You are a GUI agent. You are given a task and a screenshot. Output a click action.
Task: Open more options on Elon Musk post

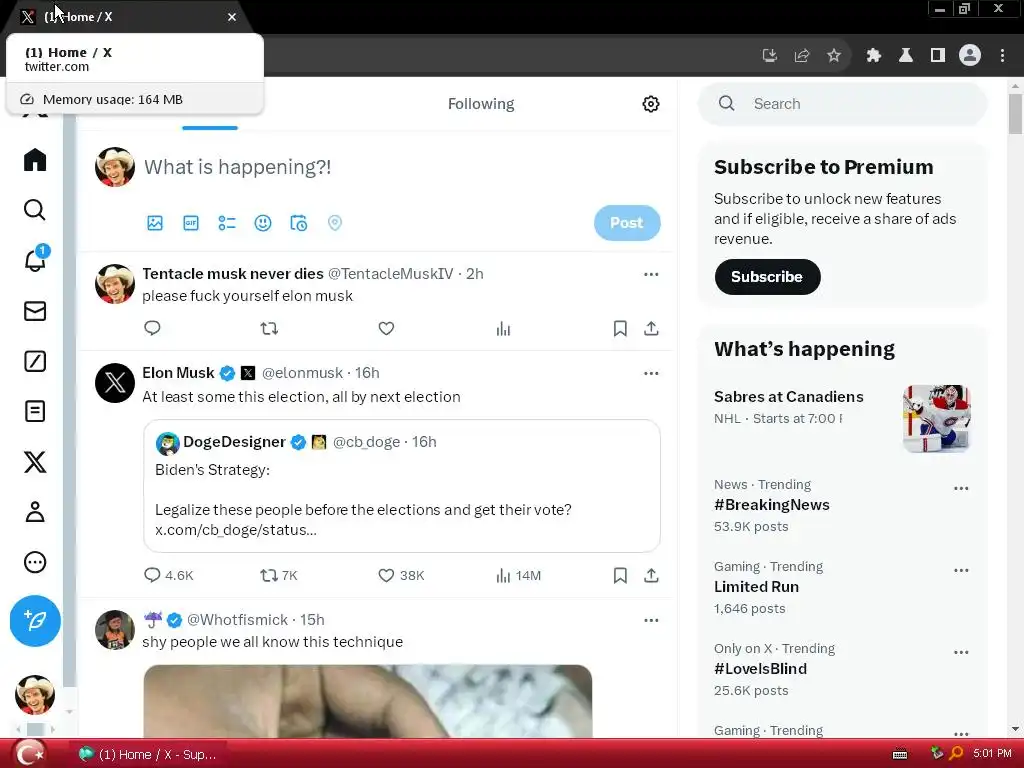pyautogui.click(x=651, y=374)
